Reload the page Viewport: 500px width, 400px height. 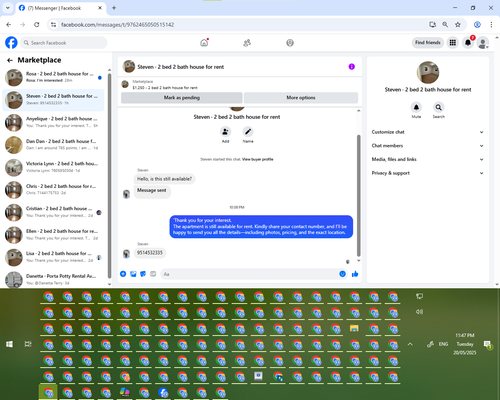tap(37, 25)
